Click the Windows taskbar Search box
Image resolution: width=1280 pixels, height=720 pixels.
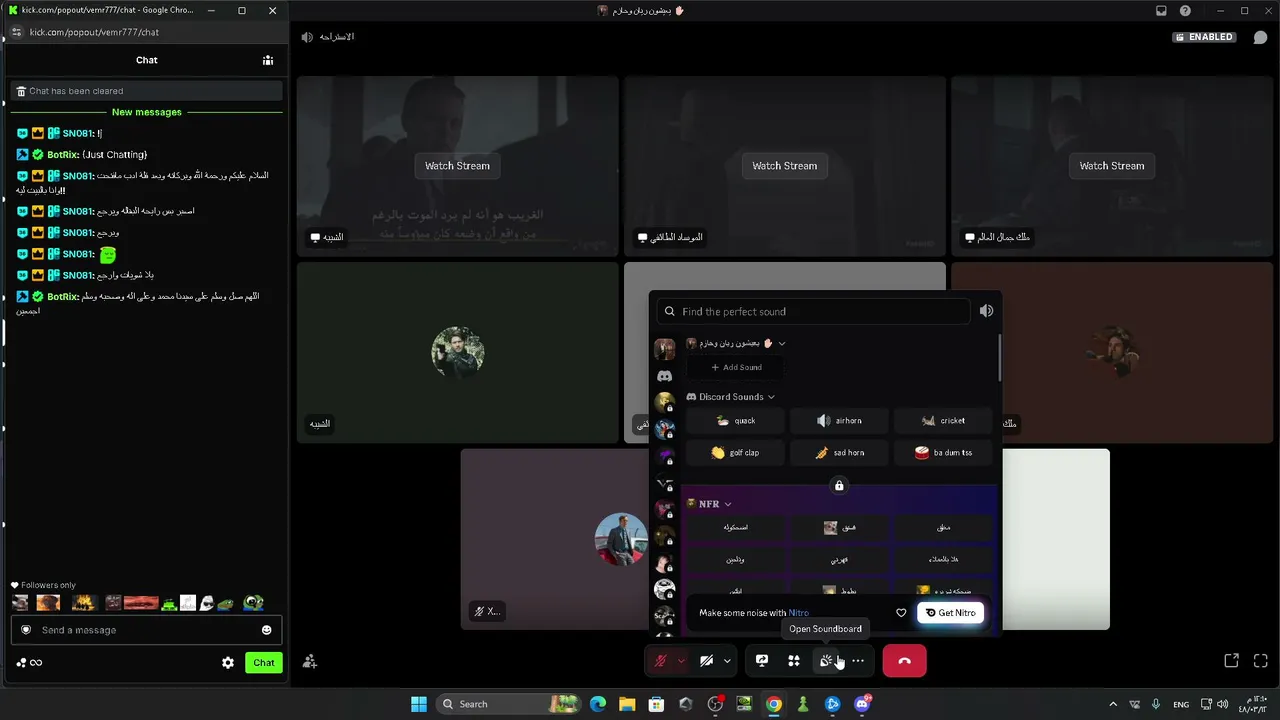pyautogui.click(x=510, y=704)
